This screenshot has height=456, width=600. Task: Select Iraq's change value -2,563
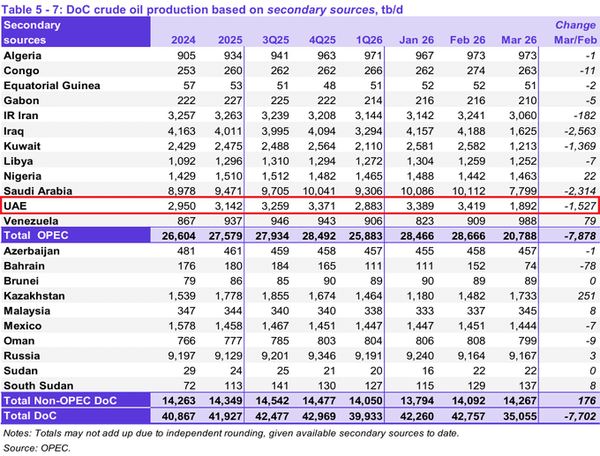click(x=580, y=131)
